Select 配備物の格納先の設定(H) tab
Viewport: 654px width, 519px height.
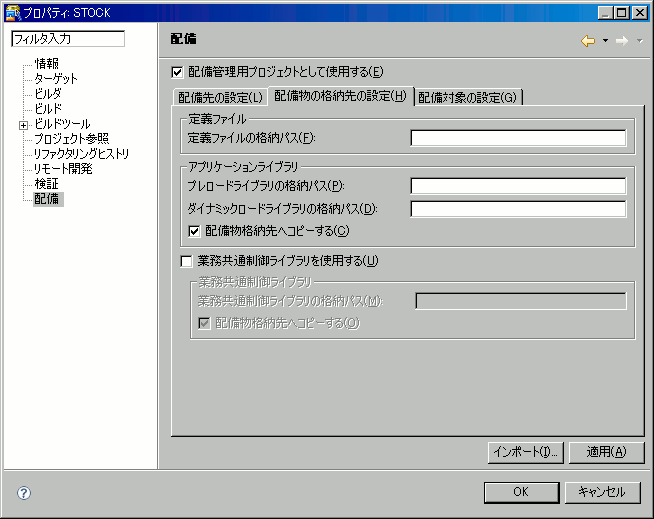pos(340,96)
